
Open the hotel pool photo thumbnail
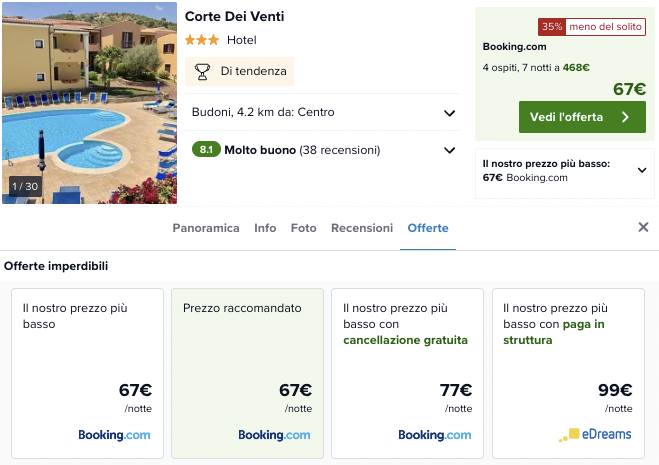pos(89,100)
